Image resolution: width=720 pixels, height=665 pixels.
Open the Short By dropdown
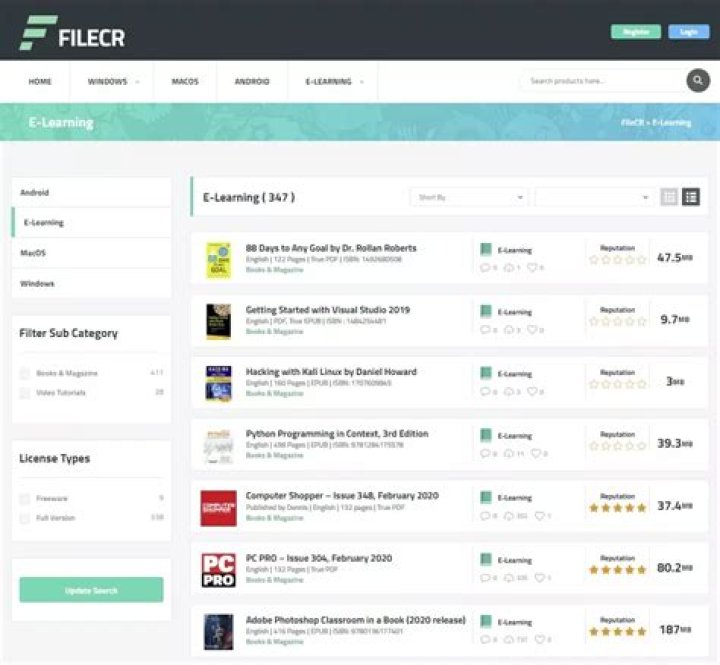click(x=469, y=197)
